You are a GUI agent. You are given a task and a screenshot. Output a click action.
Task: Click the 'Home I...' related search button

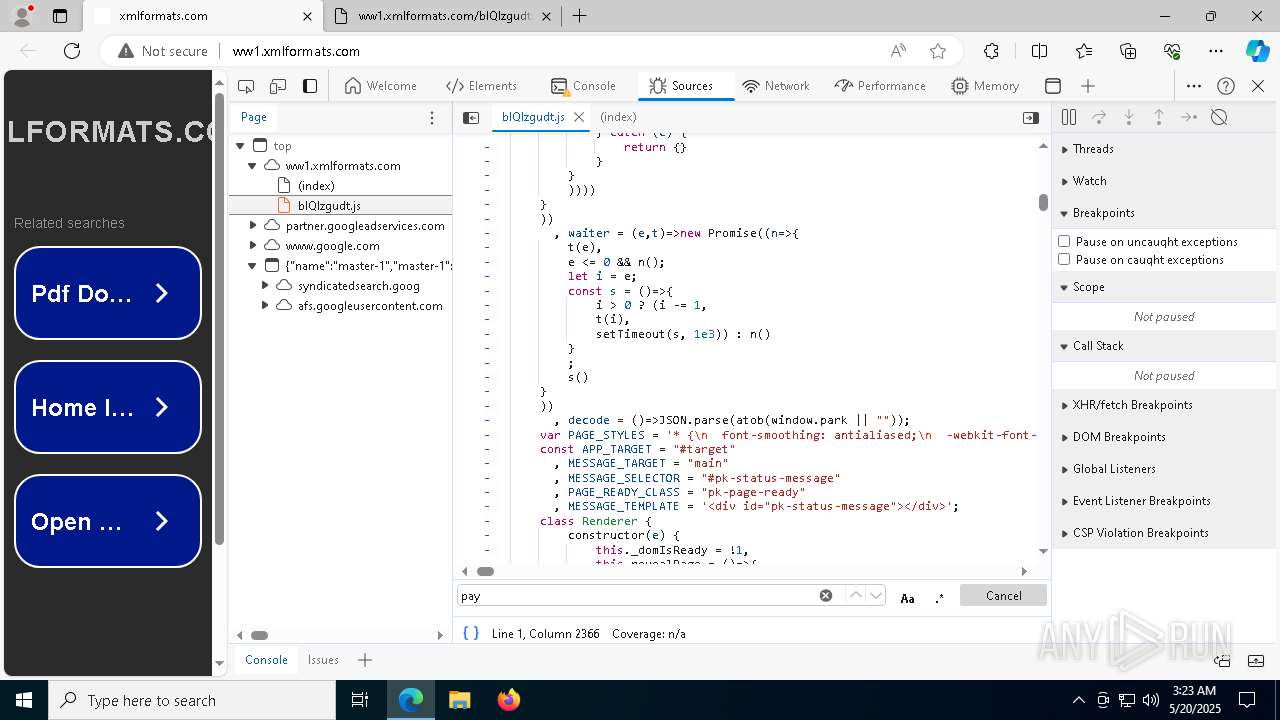pyautogui.click(x=108, y=407)
